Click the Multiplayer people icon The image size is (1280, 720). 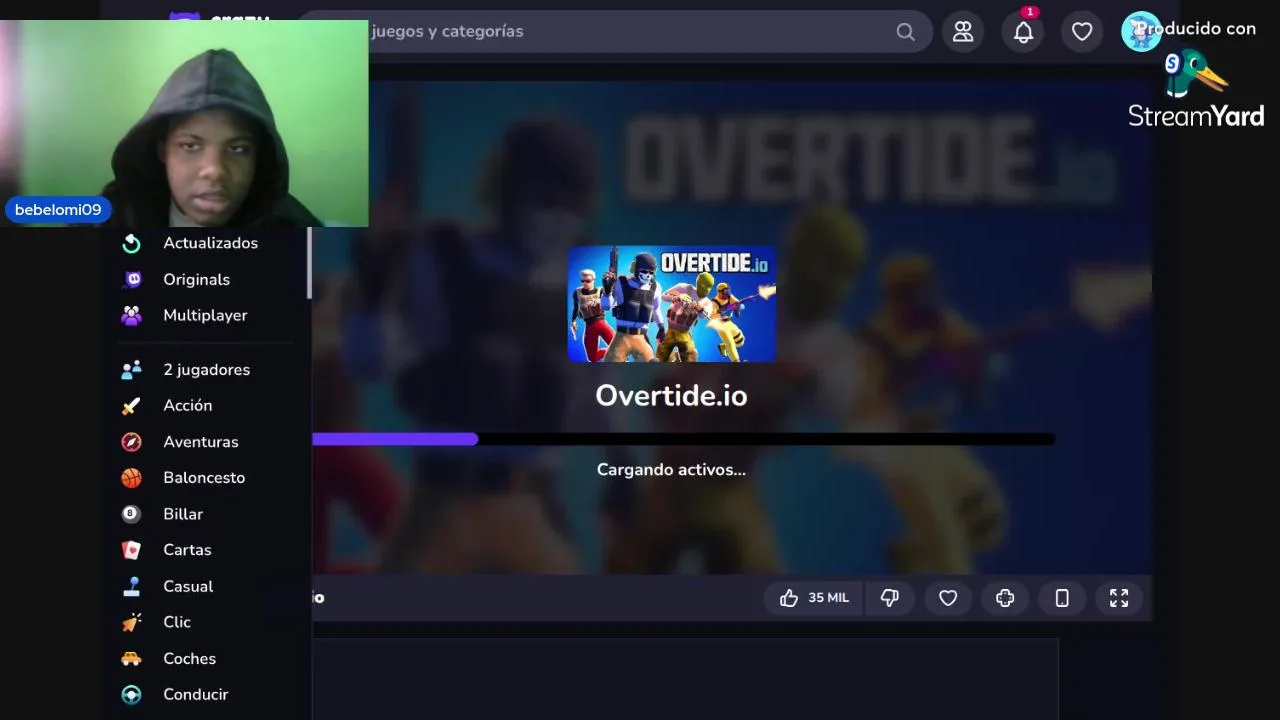pyautogui.click(x=131, y=316)
